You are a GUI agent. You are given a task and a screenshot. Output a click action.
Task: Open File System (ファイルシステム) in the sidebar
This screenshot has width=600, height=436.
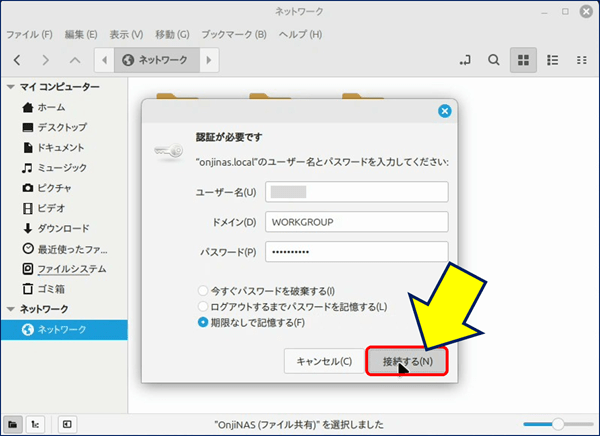[64, 269]
